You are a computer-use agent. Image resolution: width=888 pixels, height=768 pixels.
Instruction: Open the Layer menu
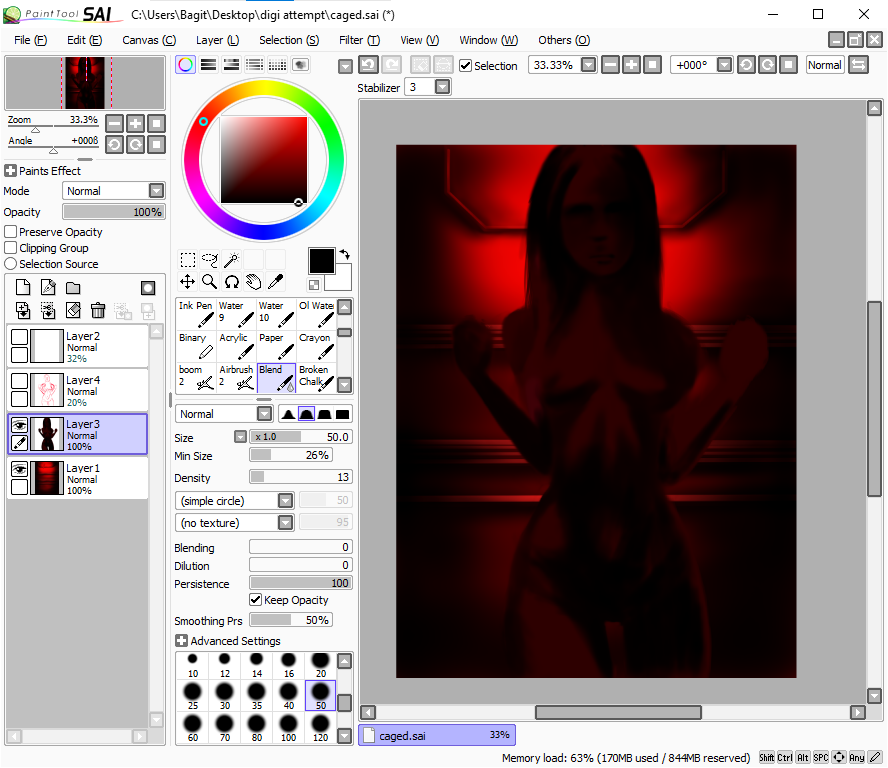pyautogui.click(x=217, y=40)
